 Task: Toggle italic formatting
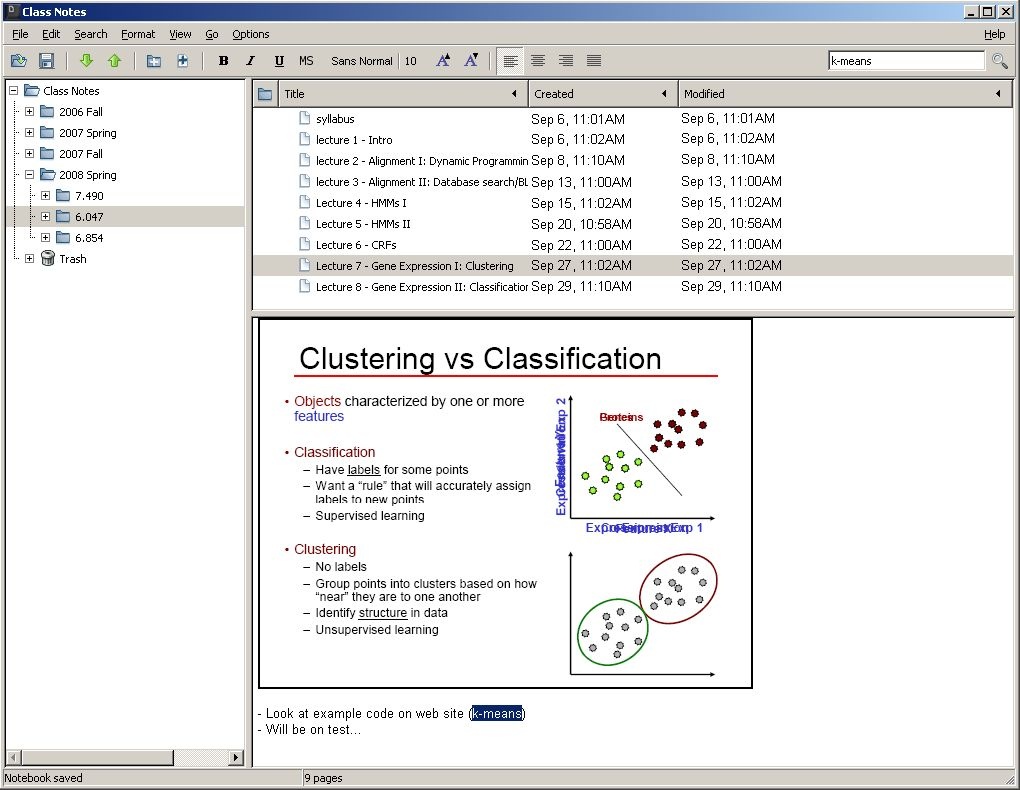(x=251, y=61)
